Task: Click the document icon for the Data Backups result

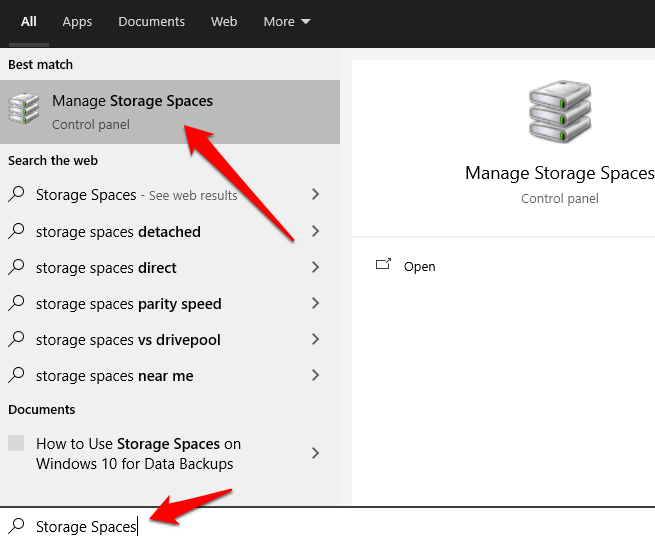Action: click(16, 443)
